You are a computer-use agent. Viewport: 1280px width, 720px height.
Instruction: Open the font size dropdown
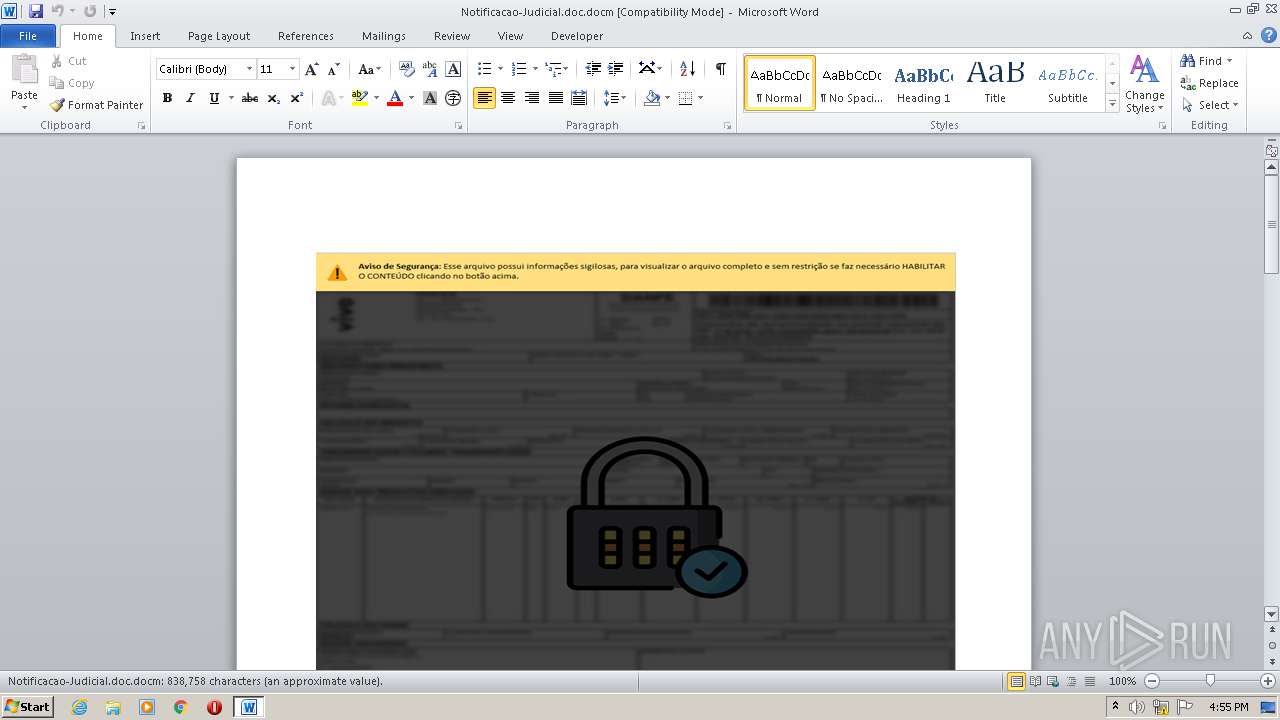(x=292, y=69)
